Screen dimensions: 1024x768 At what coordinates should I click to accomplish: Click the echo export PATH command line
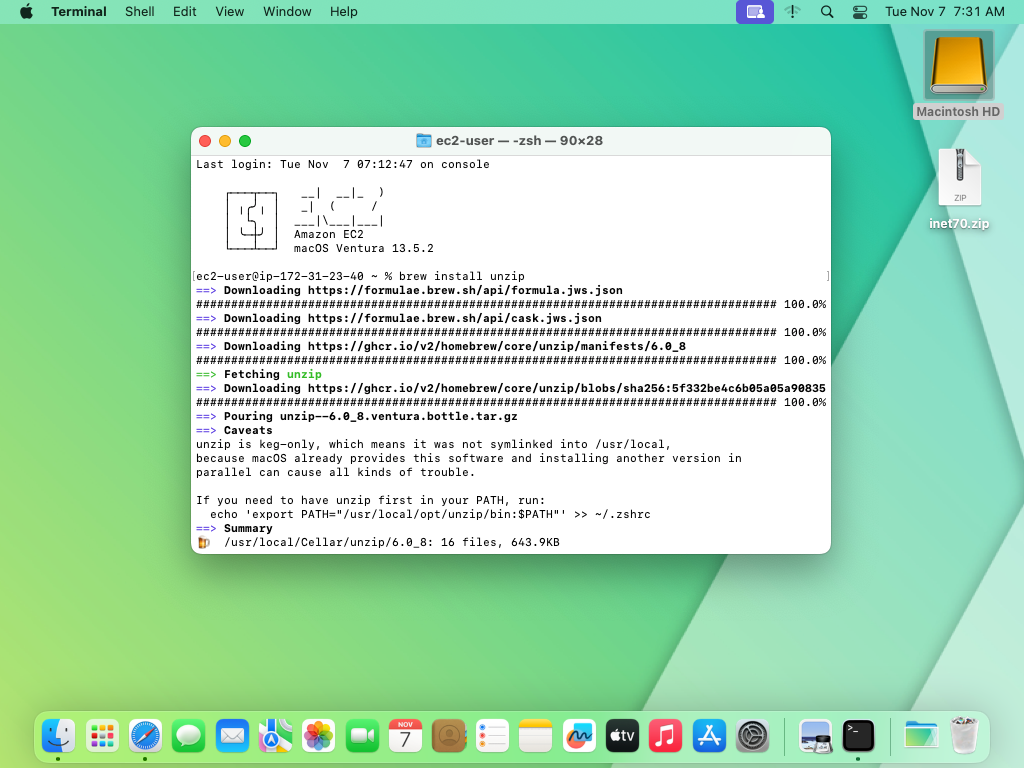pos(430,514)
